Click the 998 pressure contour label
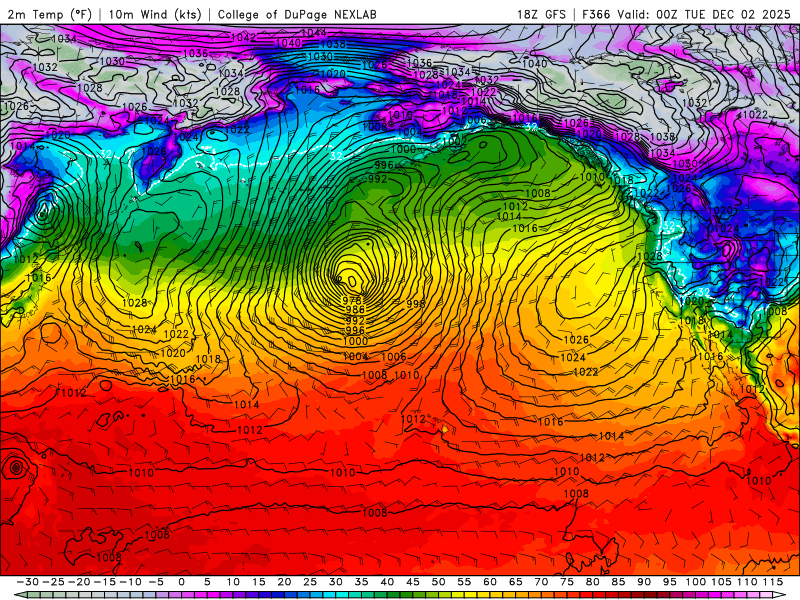Viewport: 800px width, 600px height. (x=416, y=304)
